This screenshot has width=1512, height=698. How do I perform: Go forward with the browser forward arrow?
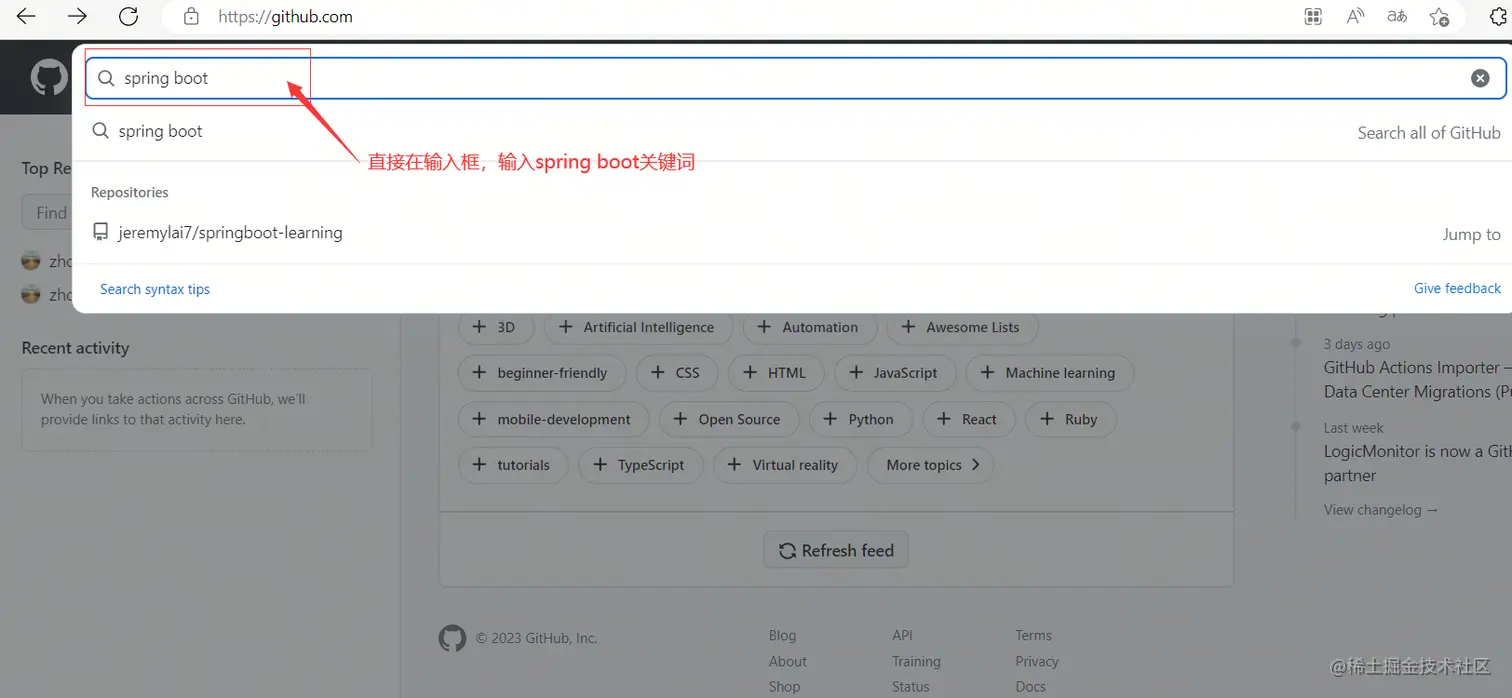pyautogui.click(x=77, y=16)
